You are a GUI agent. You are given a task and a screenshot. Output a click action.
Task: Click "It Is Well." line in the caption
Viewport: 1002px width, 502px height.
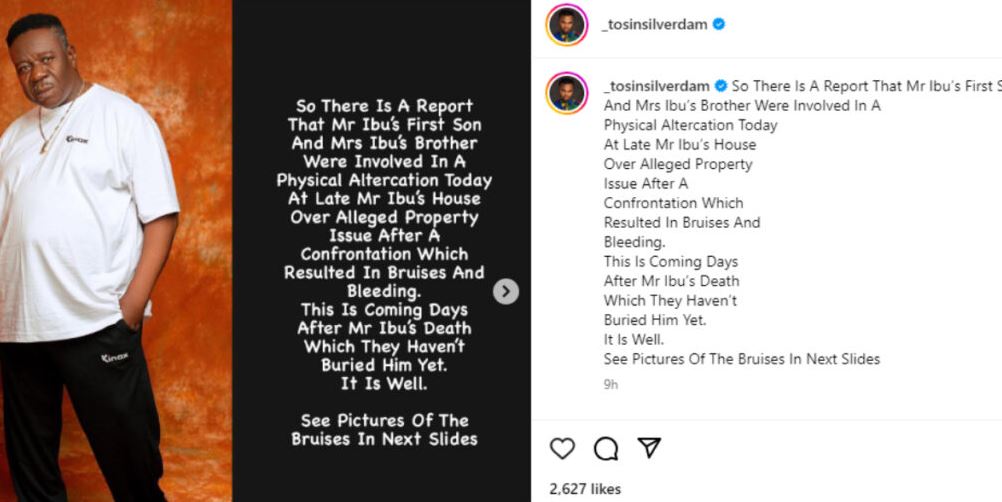(634, 339)
